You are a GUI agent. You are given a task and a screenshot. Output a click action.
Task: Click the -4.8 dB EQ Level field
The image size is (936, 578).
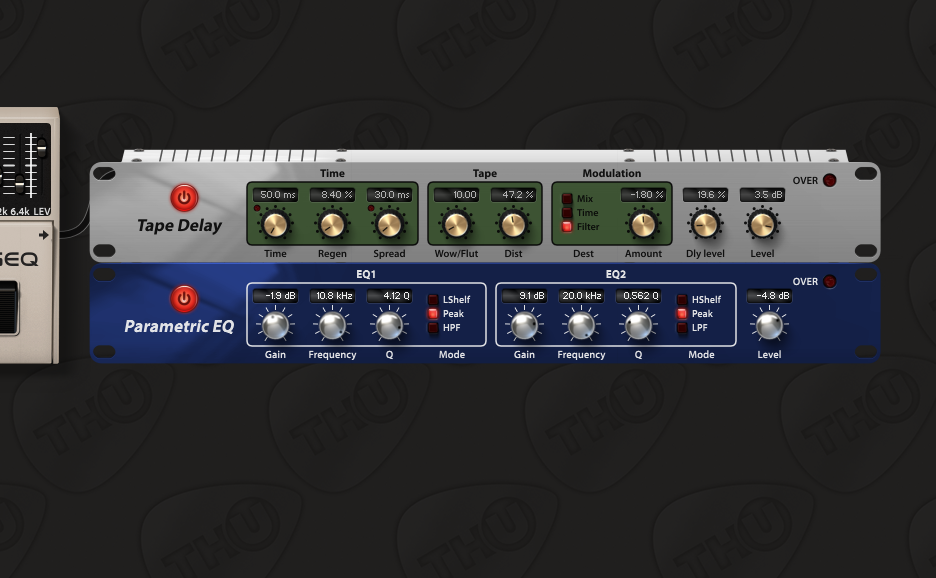[769, 296]
